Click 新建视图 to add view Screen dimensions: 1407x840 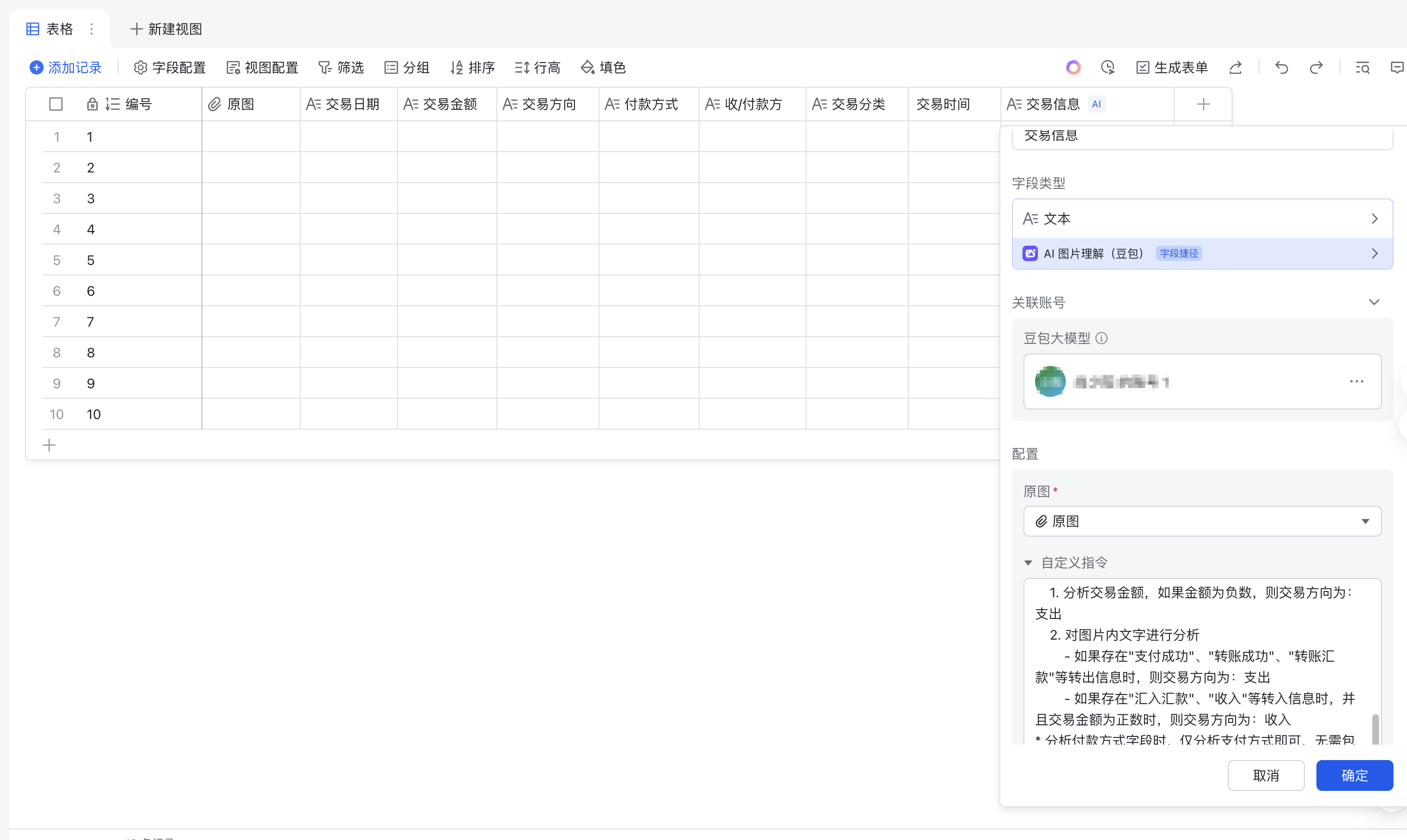click(166, 29)
